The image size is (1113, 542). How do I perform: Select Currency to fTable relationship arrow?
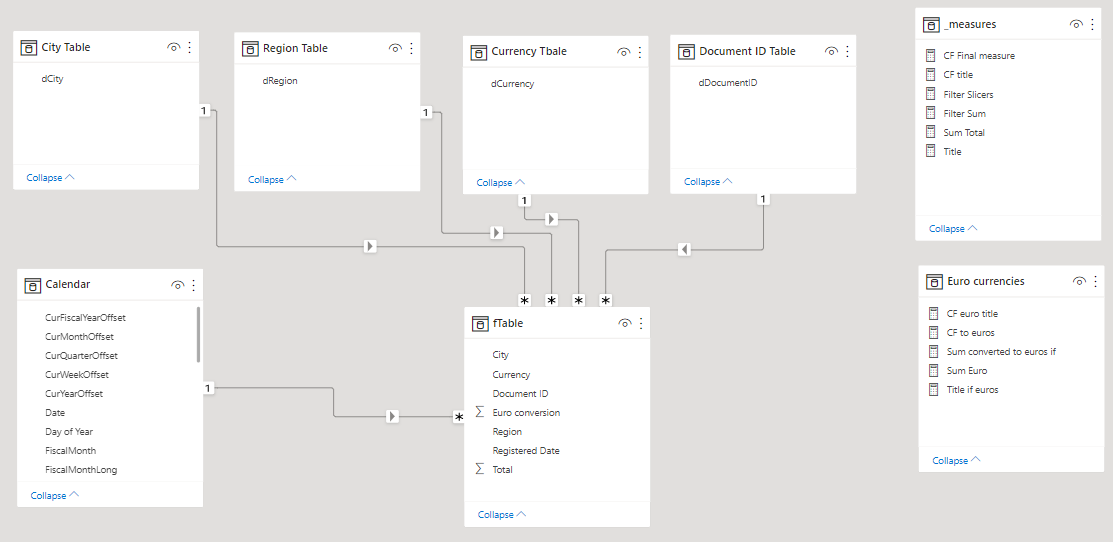tap(552, 219)
